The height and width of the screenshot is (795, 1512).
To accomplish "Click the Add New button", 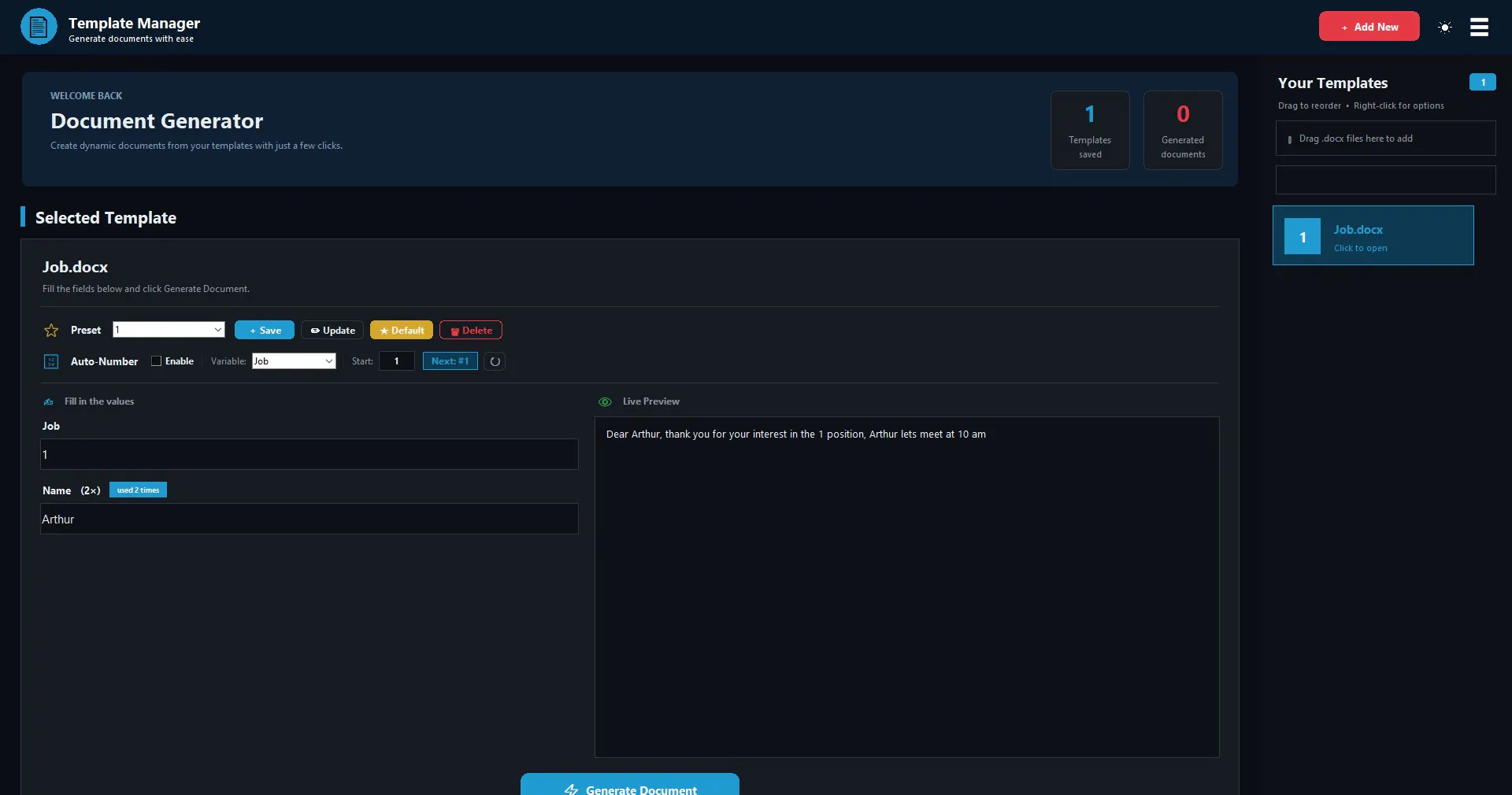I will (x=1369, y=27).
